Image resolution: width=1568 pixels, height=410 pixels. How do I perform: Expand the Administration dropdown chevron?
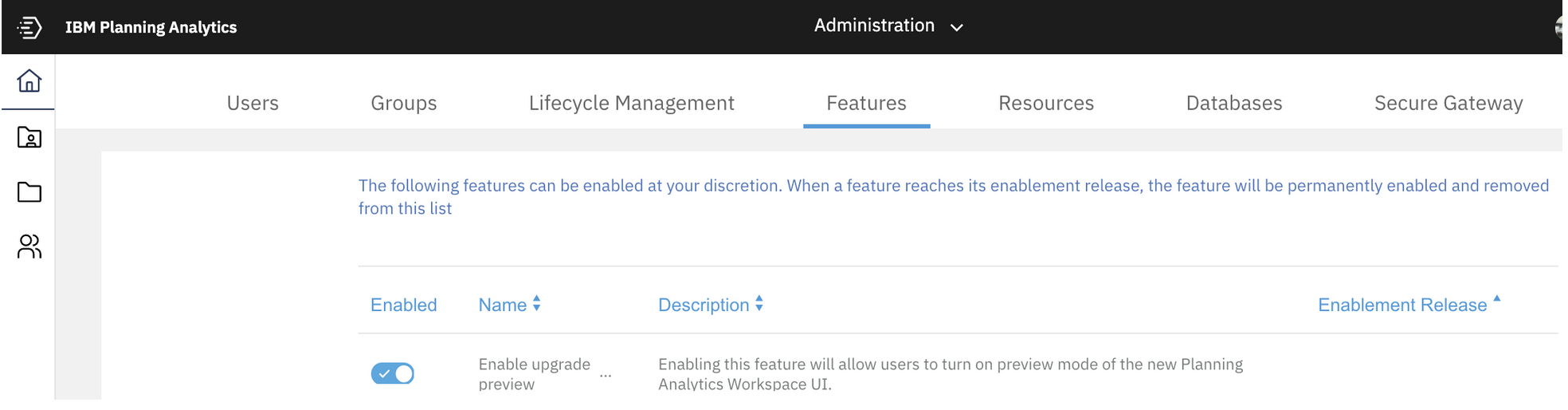[957, 27]
